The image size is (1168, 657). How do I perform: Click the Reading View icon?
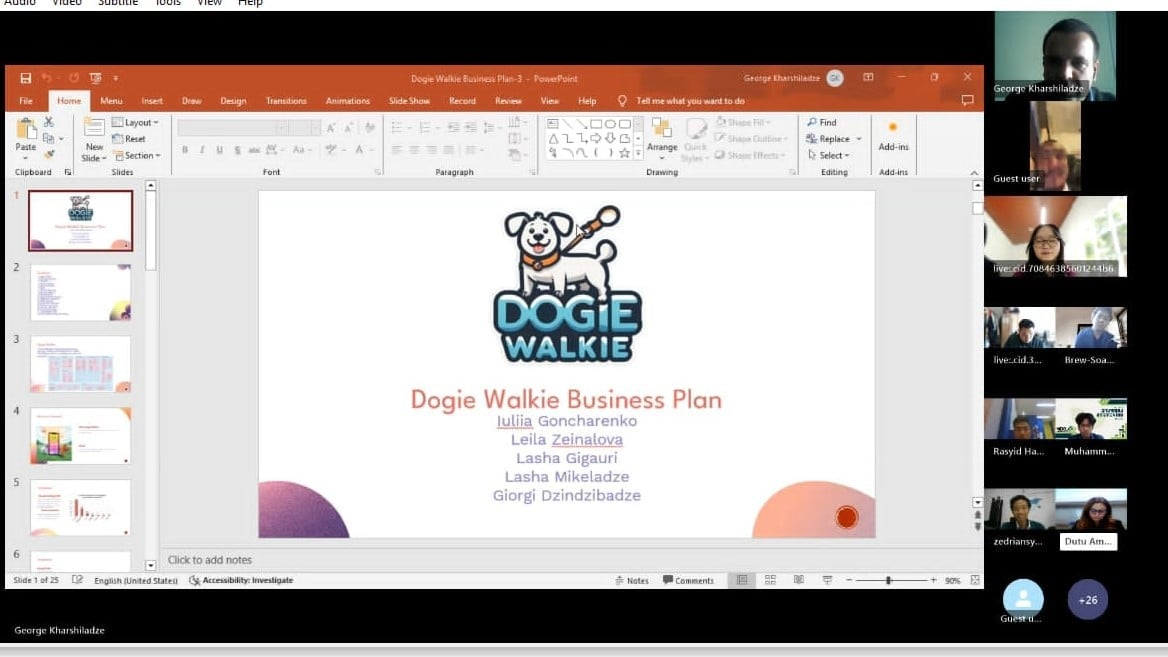[799, 580]
